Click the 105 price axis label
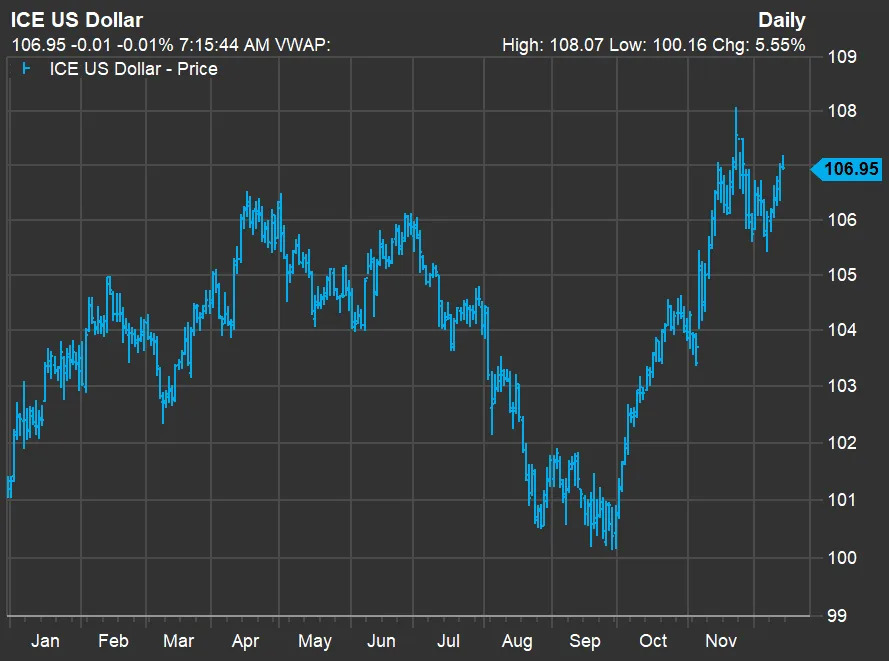 (x=843, y=275)
